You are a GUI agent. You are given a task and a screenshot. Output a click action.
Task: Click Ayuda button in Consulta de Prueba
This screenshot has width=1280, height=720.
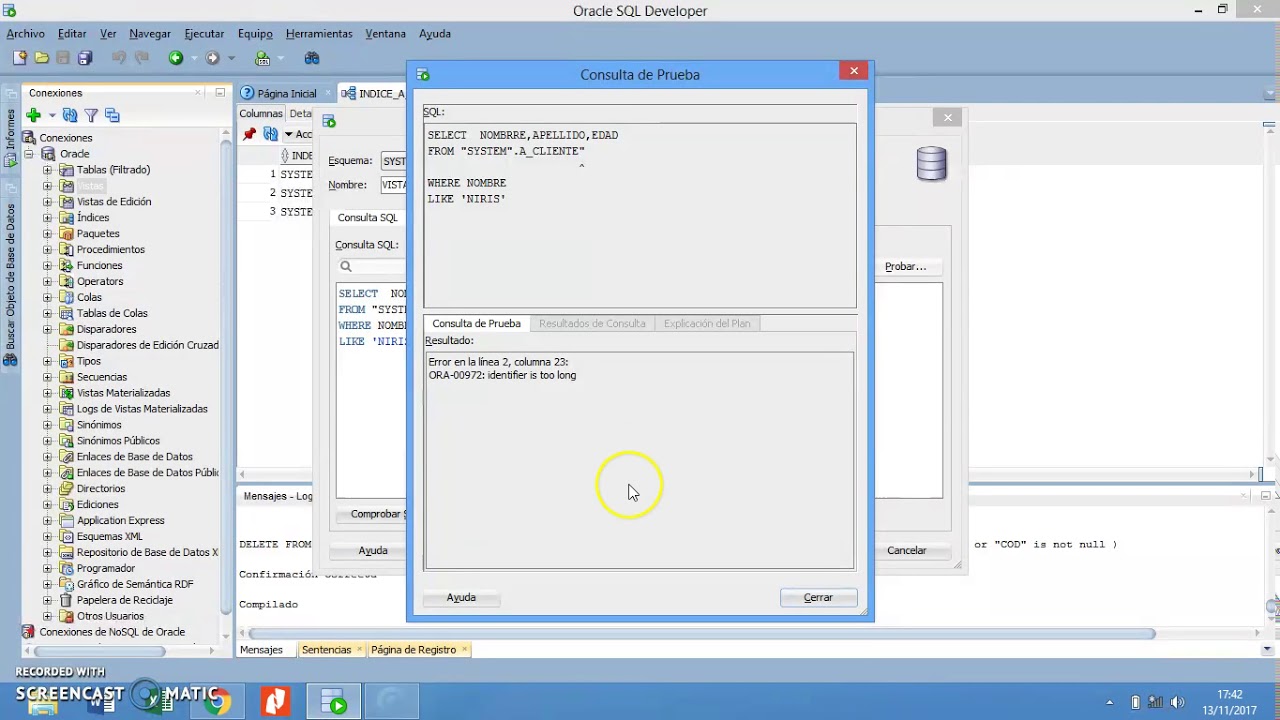click(461, 597)
